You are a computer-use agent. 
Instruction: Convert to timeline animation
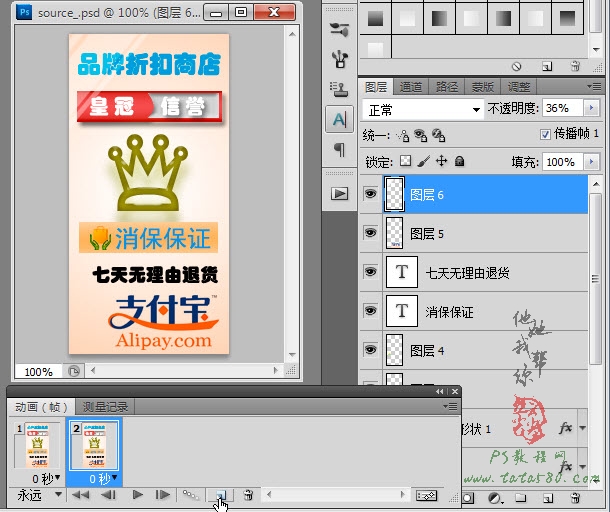426,495
